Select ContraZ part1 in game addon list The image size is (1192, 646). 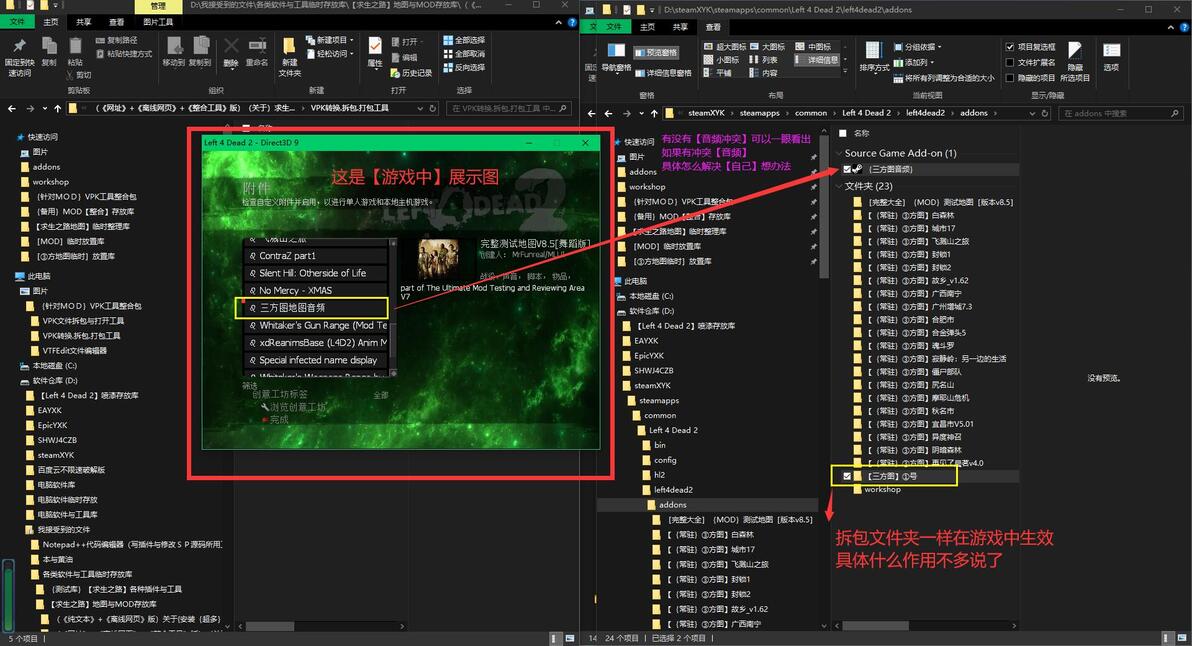click(x=316, y=256)
